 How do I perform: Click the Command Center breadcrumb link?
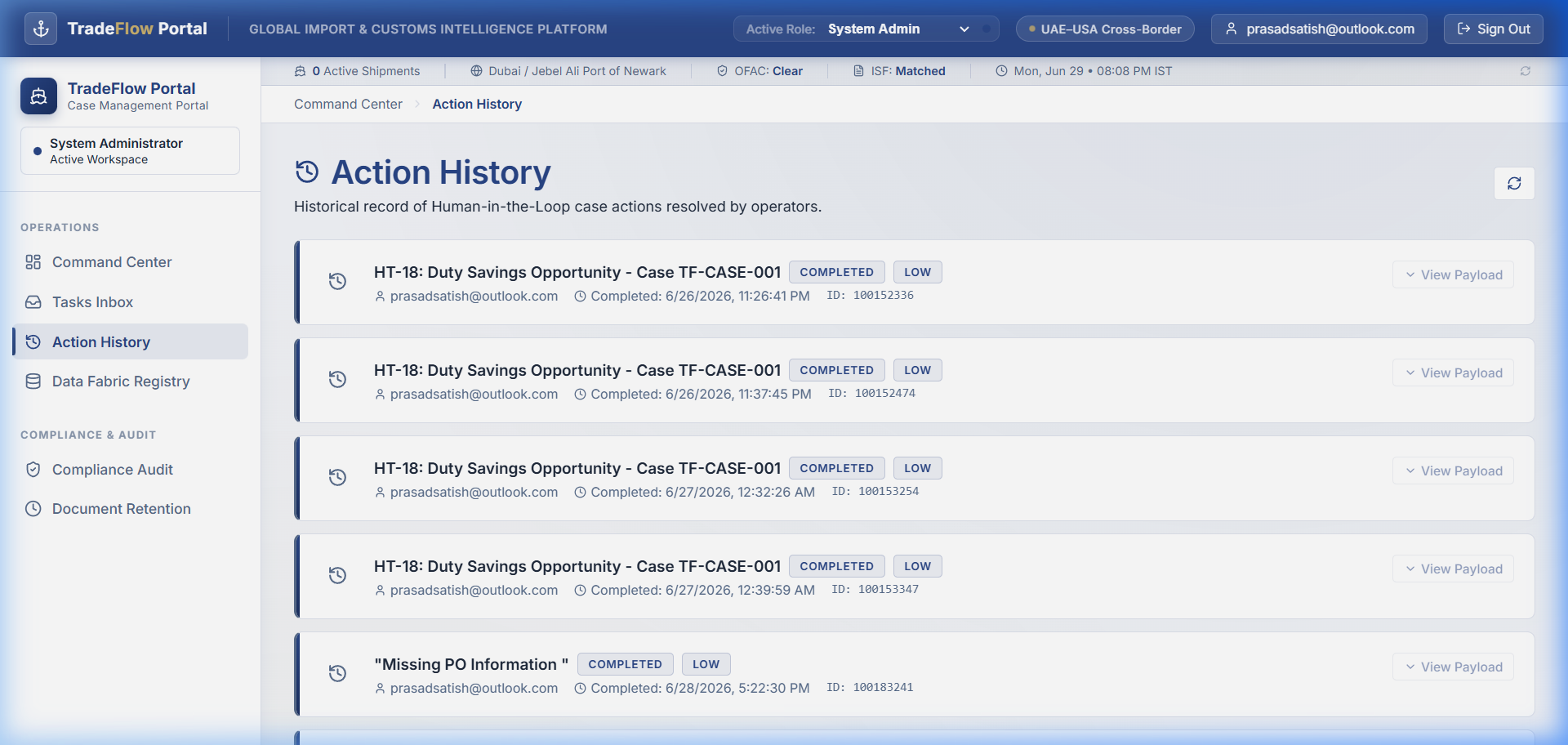[348, 104]
